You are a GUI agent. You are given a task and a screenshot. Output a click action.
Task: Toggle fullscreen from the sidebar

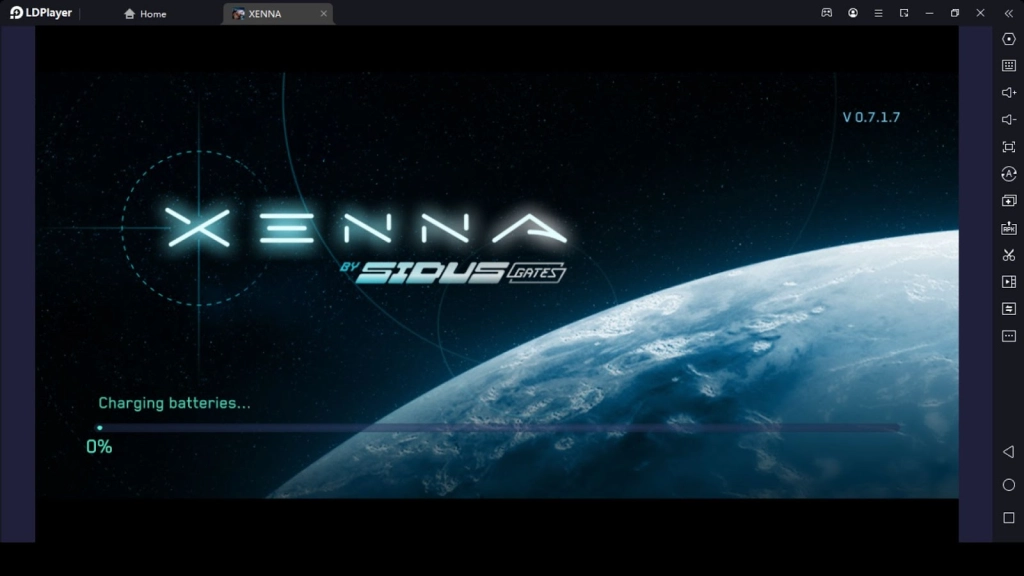pos(1008,147)
